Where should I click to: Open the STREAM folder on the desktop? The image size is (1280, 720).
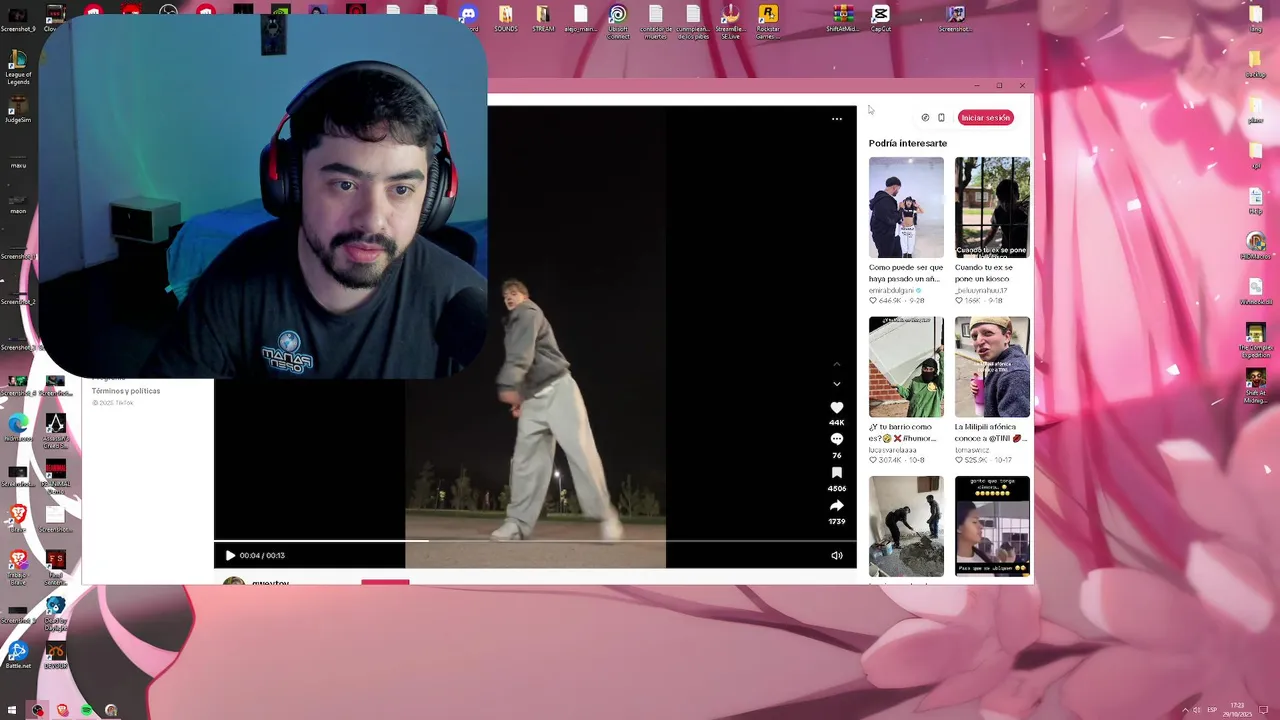pos(543,18)
